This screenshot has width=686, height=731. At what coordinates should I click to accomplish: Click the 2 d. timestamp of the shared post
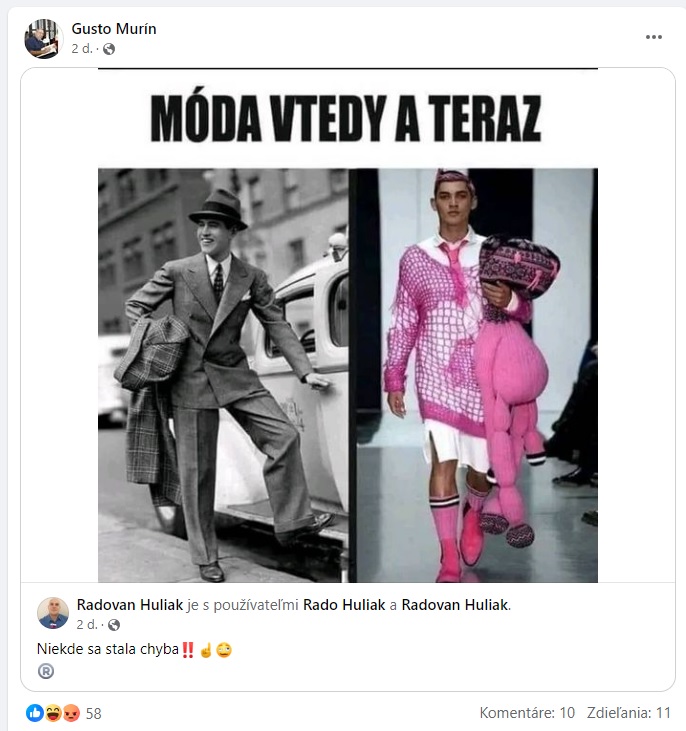click(x=87, y=625)
